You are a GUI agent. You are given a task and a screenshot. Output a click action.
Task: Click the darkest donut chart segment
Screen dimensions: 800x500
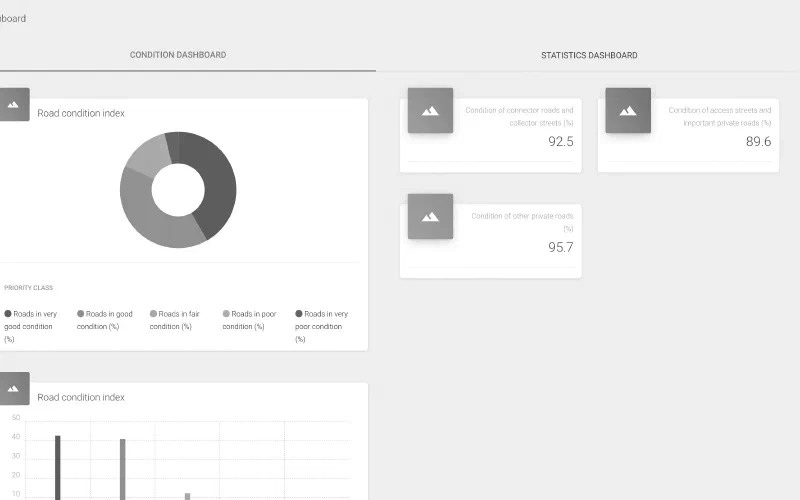tap(216, 185)
